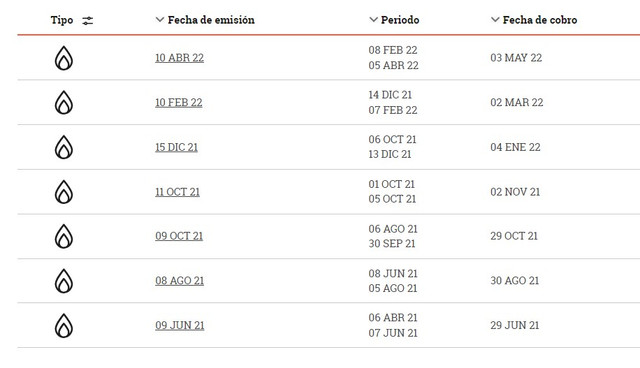Click the flame icon beside 09 OCT 21
Image resolution: width=640 pixels, height=368 pixels.
tap(64, 236)
